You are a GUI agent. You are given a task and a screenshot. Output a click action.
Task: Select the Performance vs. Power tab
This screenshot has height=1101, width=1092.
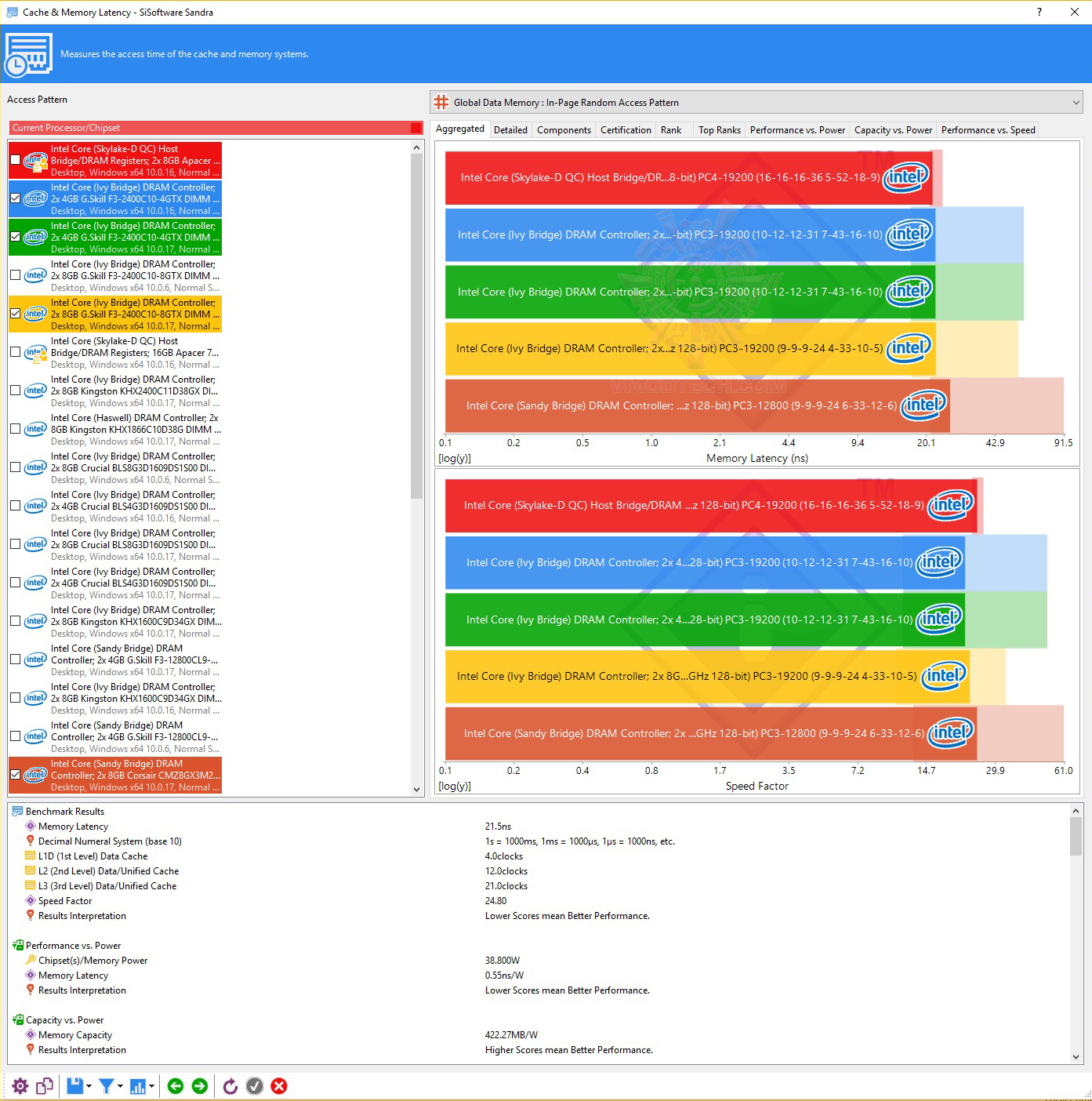pyautogui.click(x=797, y=130)
